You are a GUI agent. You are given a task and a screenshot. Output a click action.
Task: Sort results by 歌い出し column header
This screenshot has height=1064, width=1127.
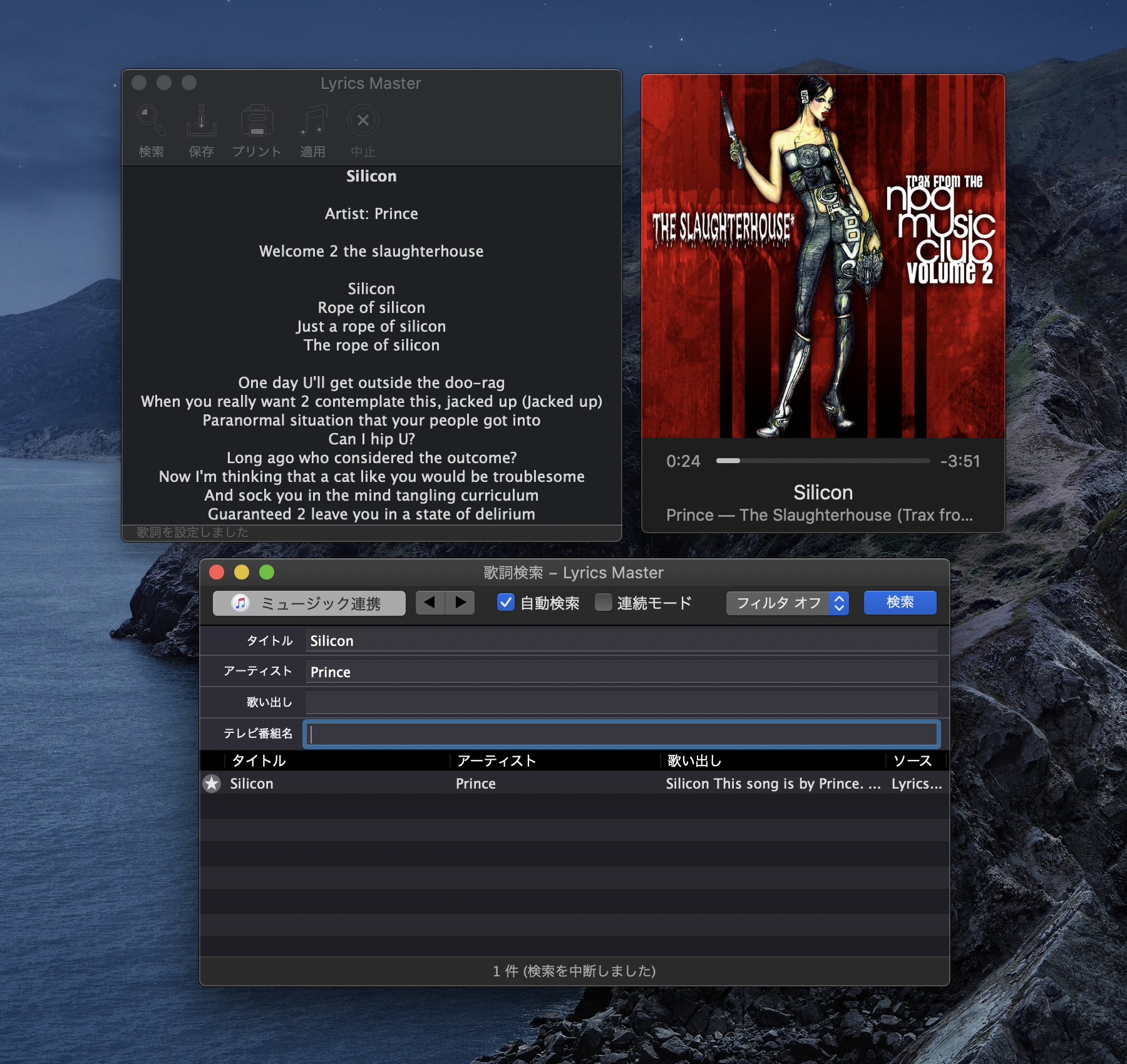pyautogui.click(x=773, y=761)
